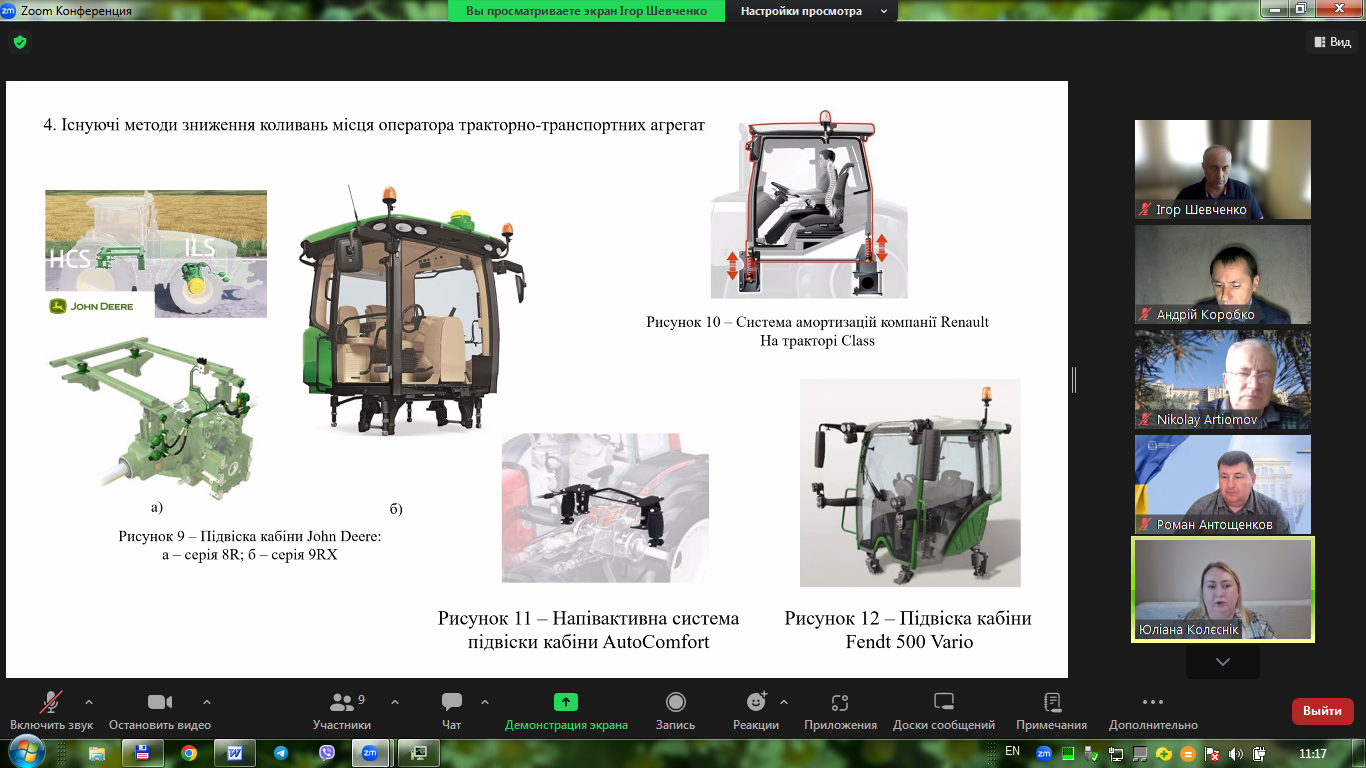Open the Вид view layout menu
The height and width of the screenshot is (768, 1366).
pos(1331,42)
